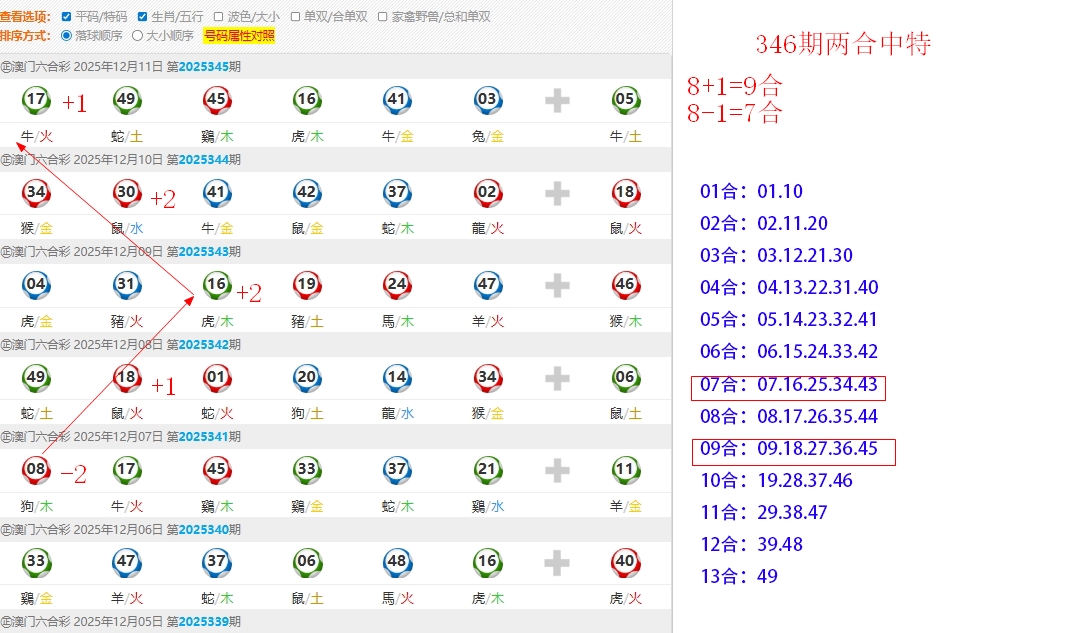Open the 号码属性对照 link
Screen dimensions: 1067x633
239,36
